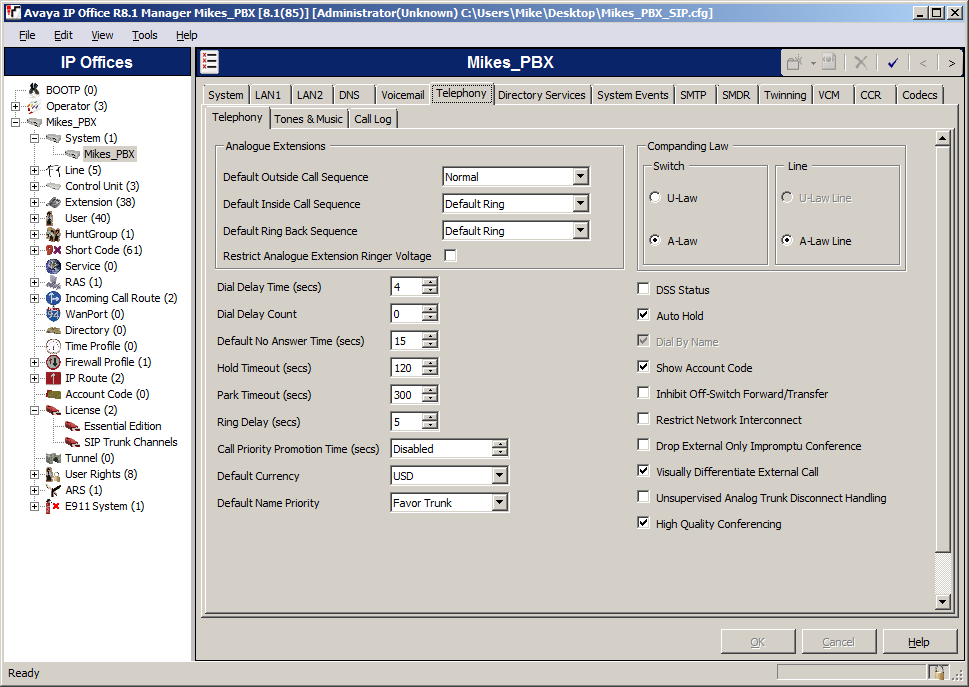Click the Help button
The image size is (969, 687).
tap(918, 642)
